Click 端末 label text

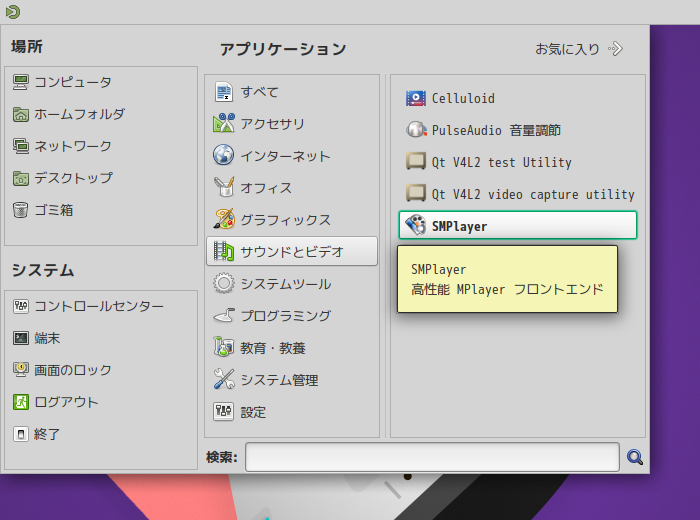point(47,338)
